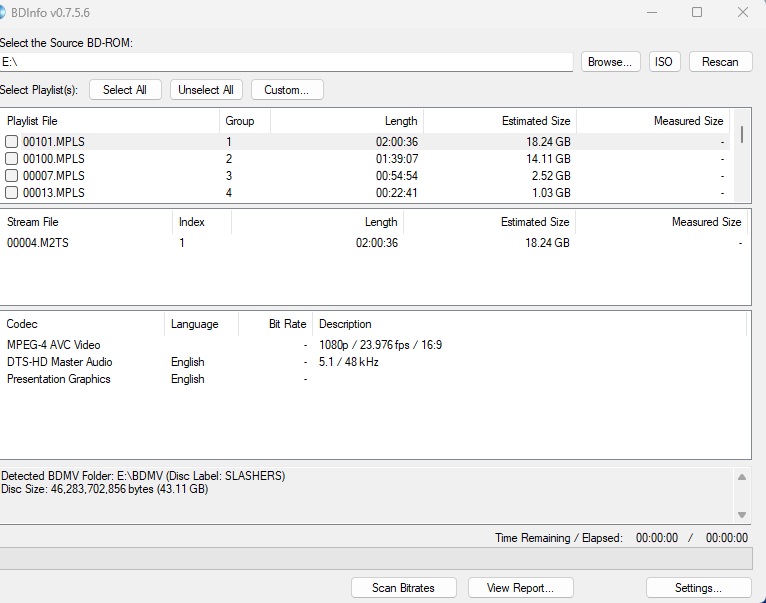
Task: Click the 5.1 / 48 kHz description
Action: 349,362
